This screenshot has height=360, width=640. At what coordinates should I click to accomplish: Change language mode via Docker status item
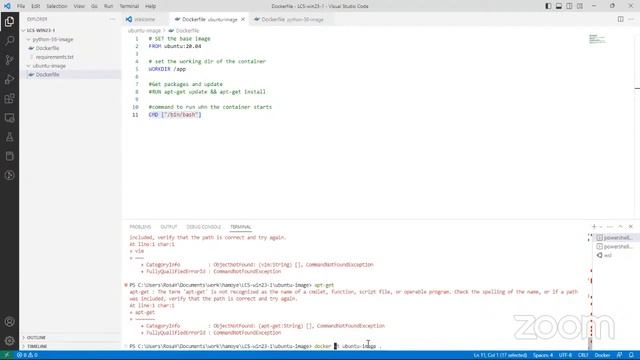click(x=602, y=355)
